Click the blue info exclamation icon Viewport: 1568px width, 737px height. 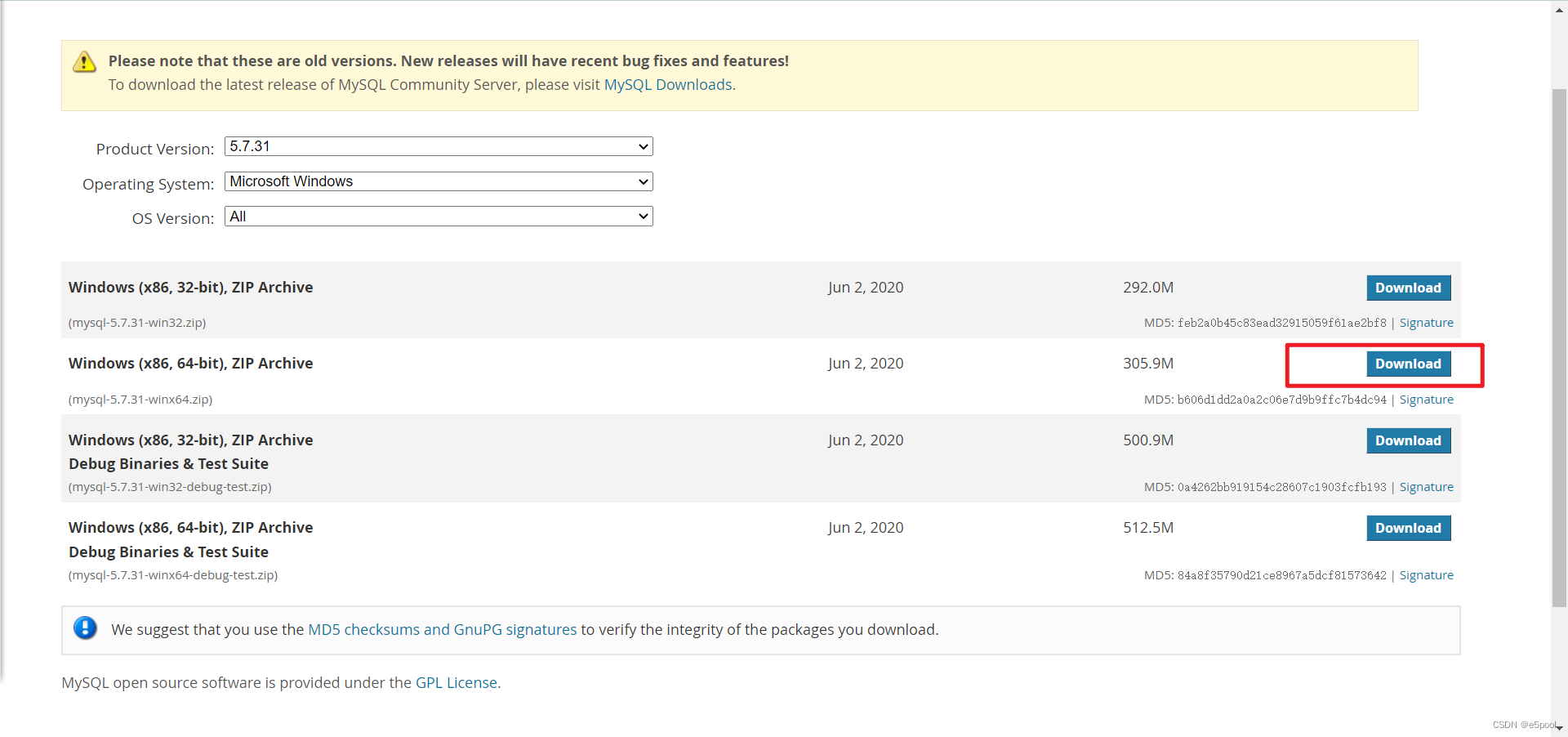[x=85, y=628]
